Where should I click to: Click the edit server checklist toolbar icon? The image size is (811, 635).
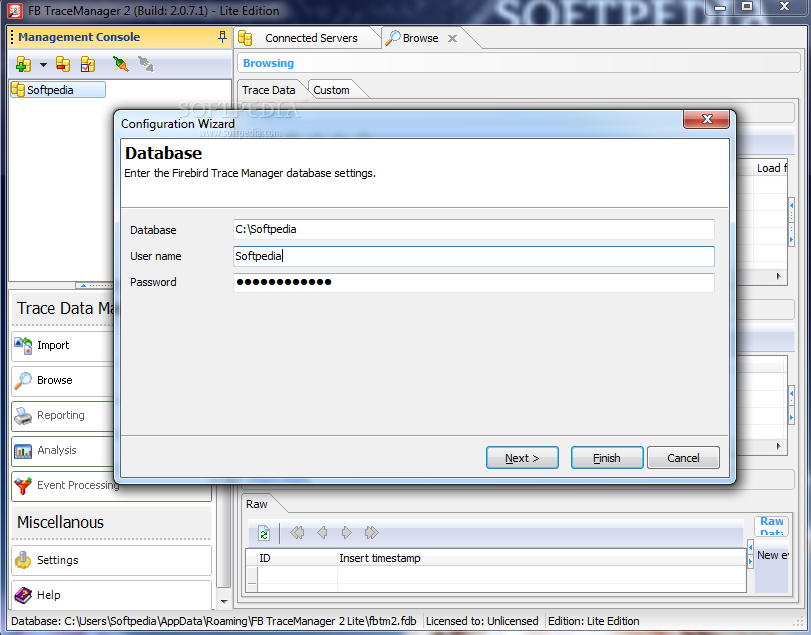[88, 64]
